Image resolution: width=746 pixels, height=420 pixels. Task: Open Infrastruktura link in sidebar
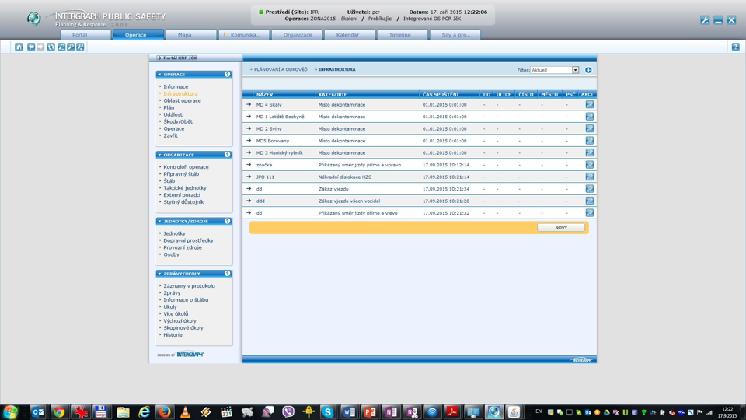[x=180, y=94]
